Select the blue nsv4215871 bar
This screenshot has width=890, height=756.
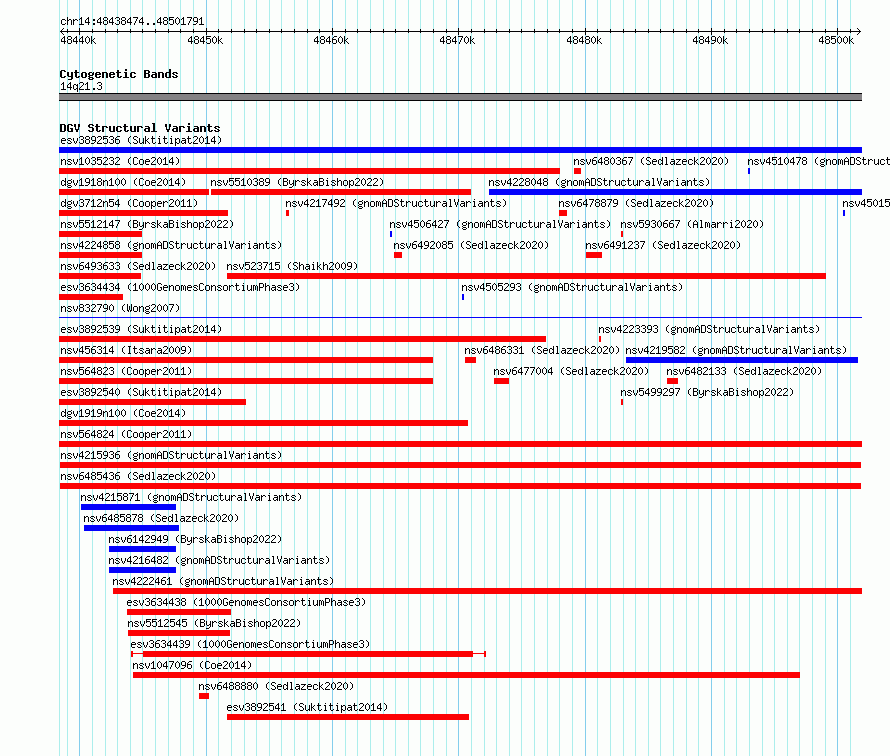click(128, 507)
